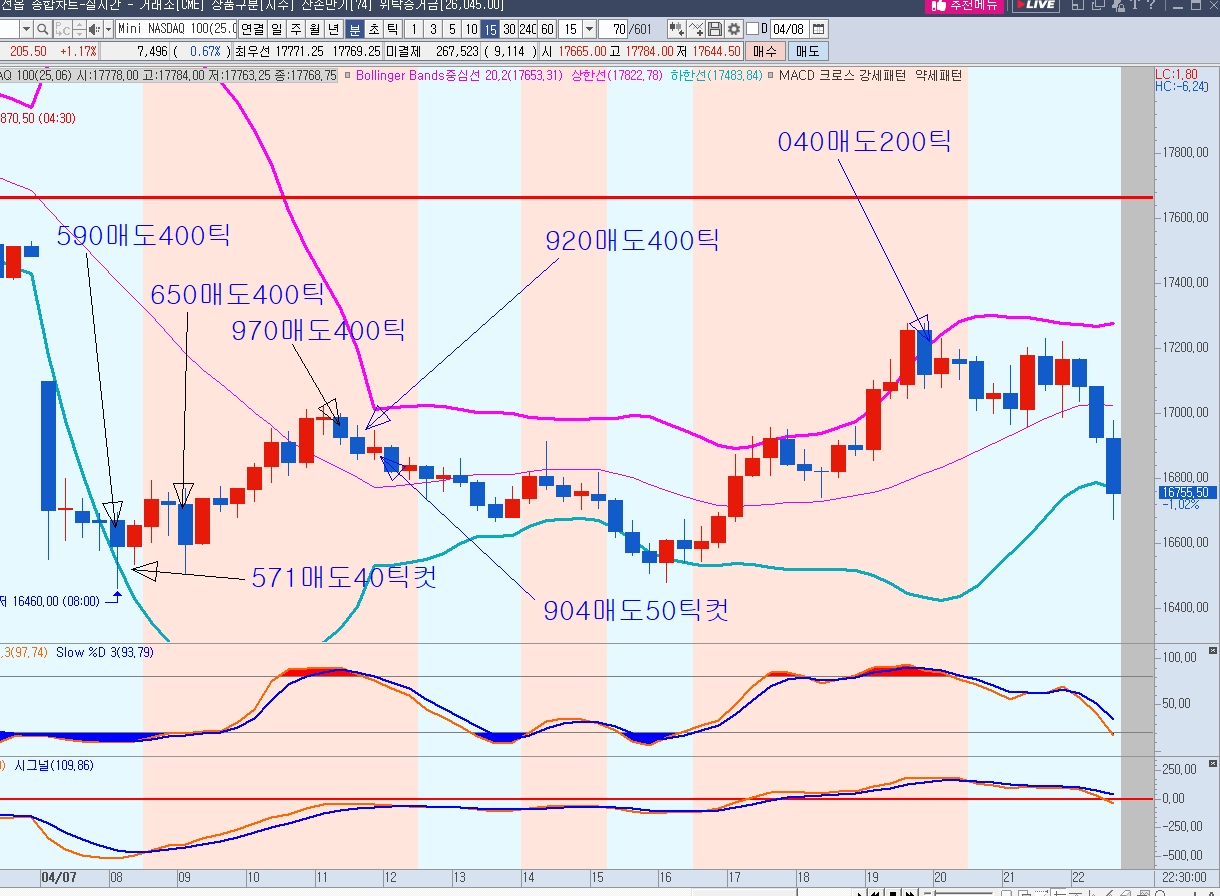
Task: Open the symbol code dropdown arrow
Action: pos(26,29)
